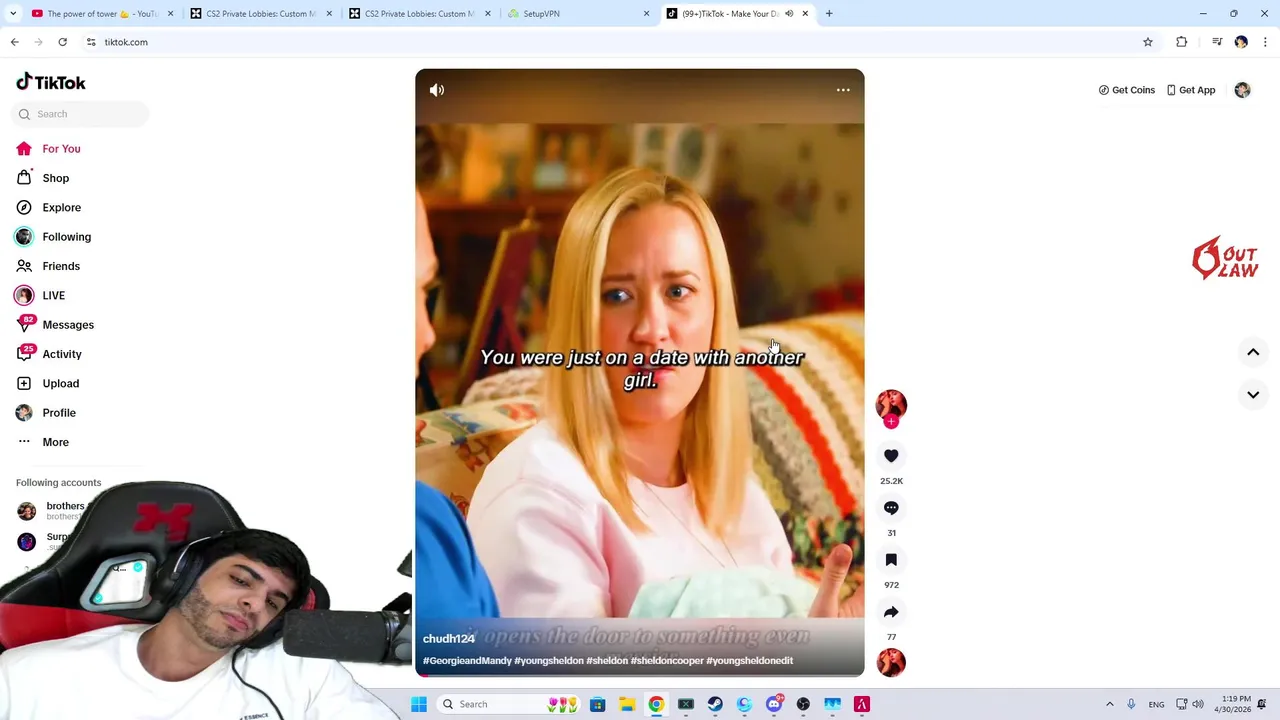Go to next video with the down chevron

coord(1253,395)
